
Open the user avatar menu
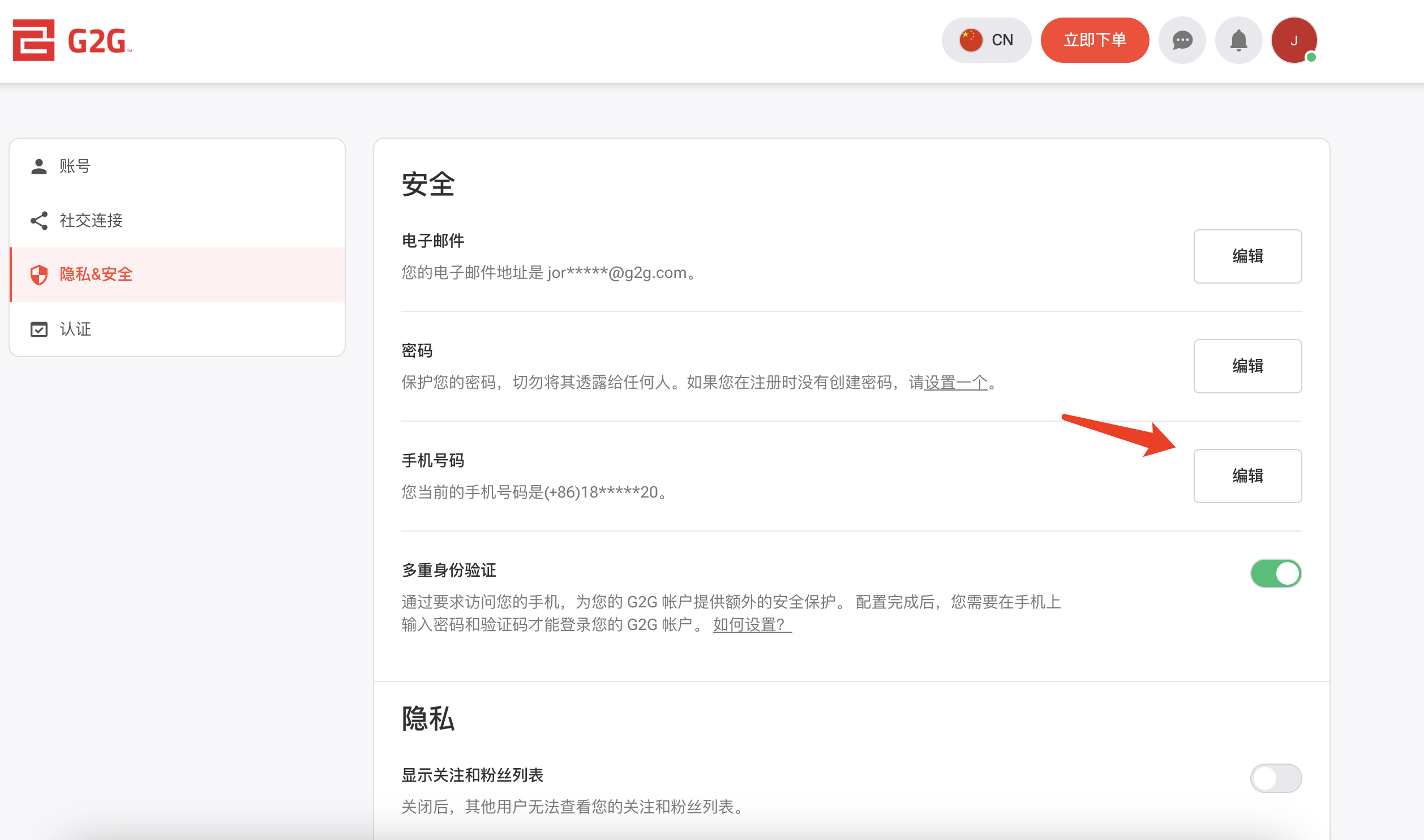(1294, 40)
